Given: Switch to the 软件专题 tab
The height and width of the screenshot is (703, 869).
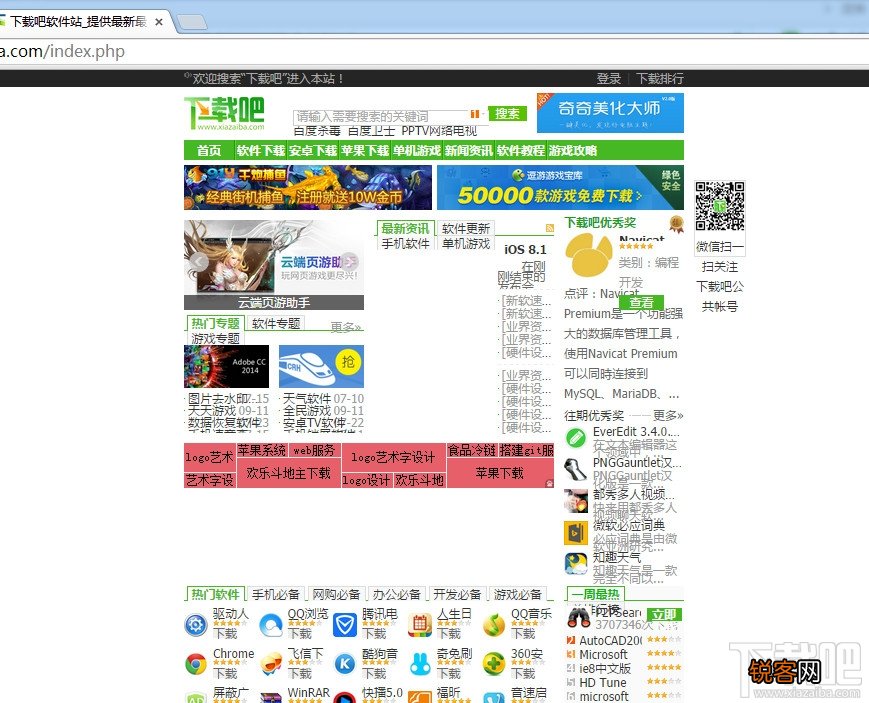Looking at the screenshot, I should (275, 323).
